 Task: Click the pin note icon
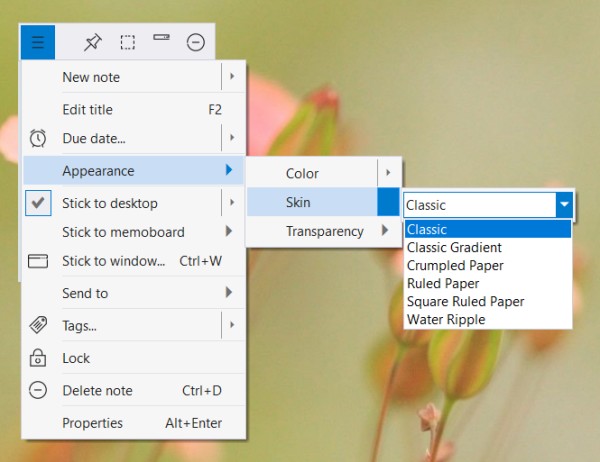[93, 42]
